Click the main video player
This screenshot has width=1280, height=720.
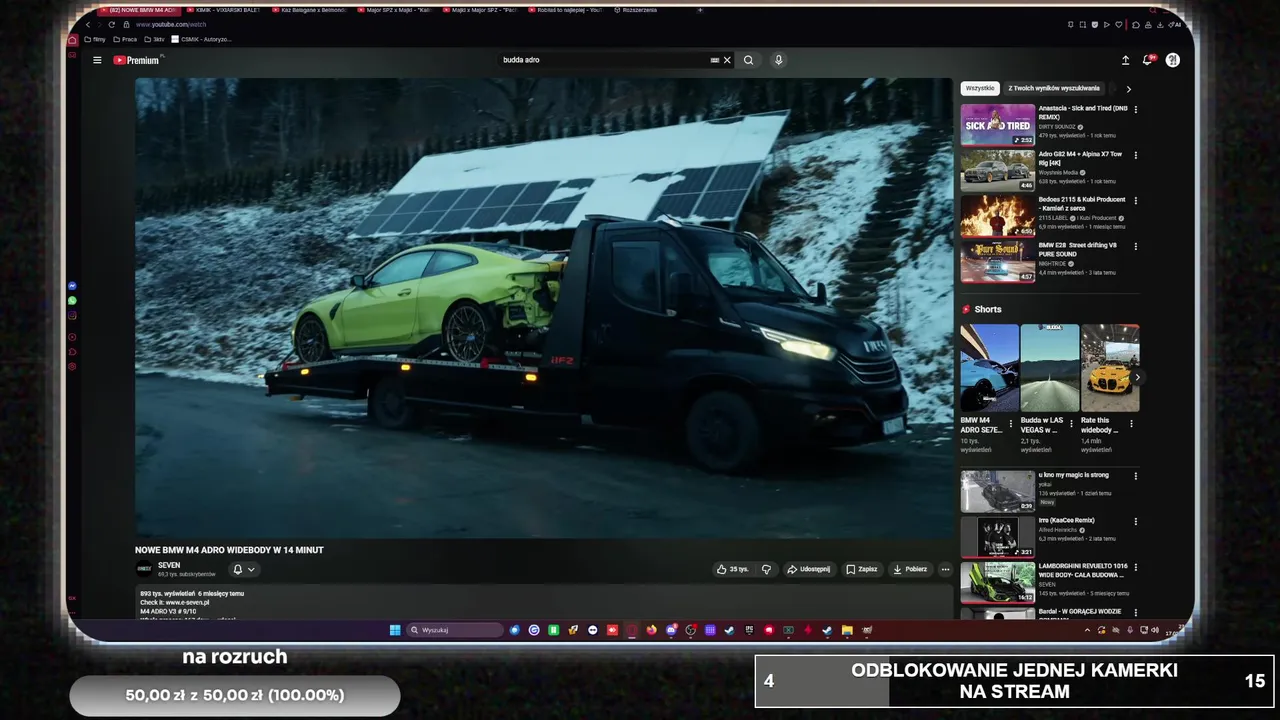544,308
